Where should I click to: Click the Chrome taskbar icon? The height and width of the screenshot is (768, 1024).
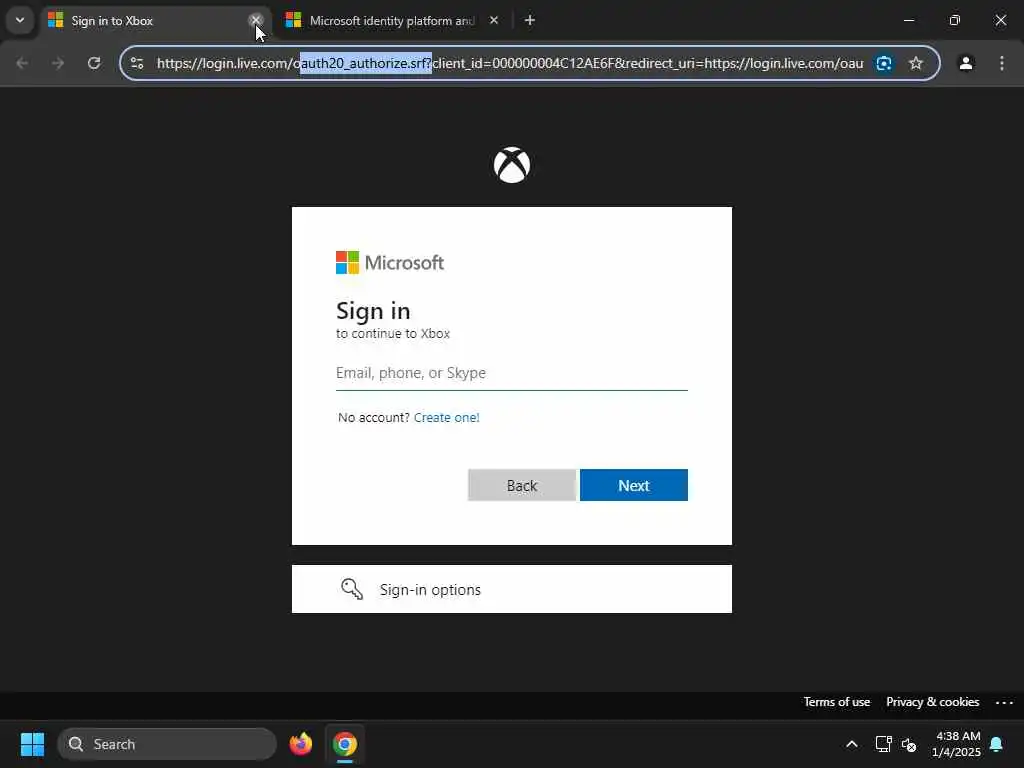(x=345, y=744)
